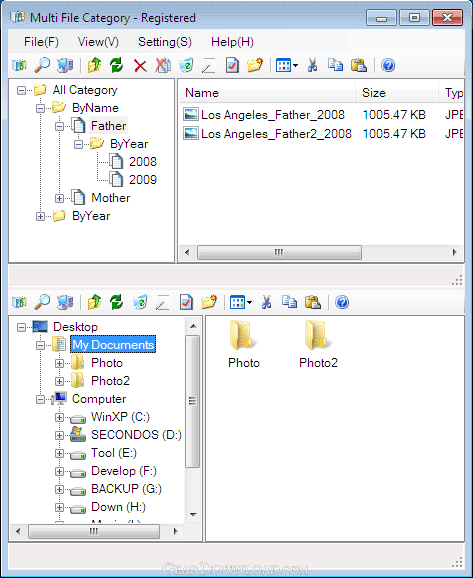Open the View(V) menu

point(98,42)
